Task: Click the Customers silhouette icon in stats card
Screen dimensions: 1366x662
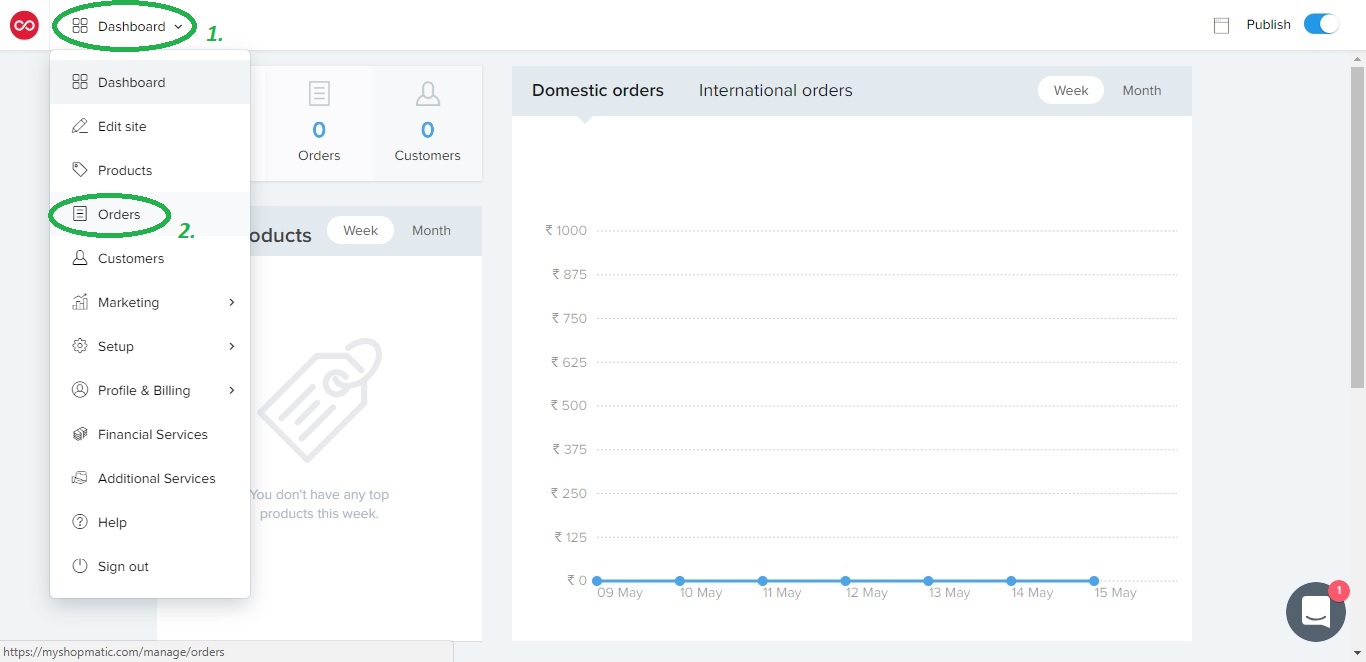Action: (x=428, y=94)
